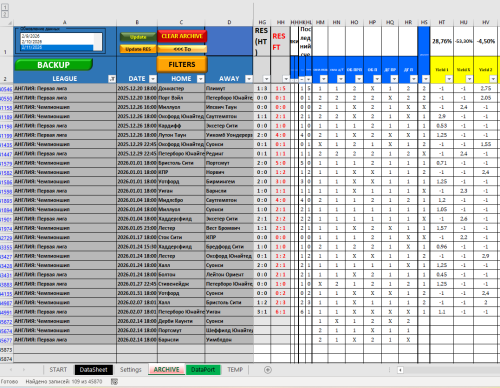Click cell with team 'Донкастер'

(181, 88)
